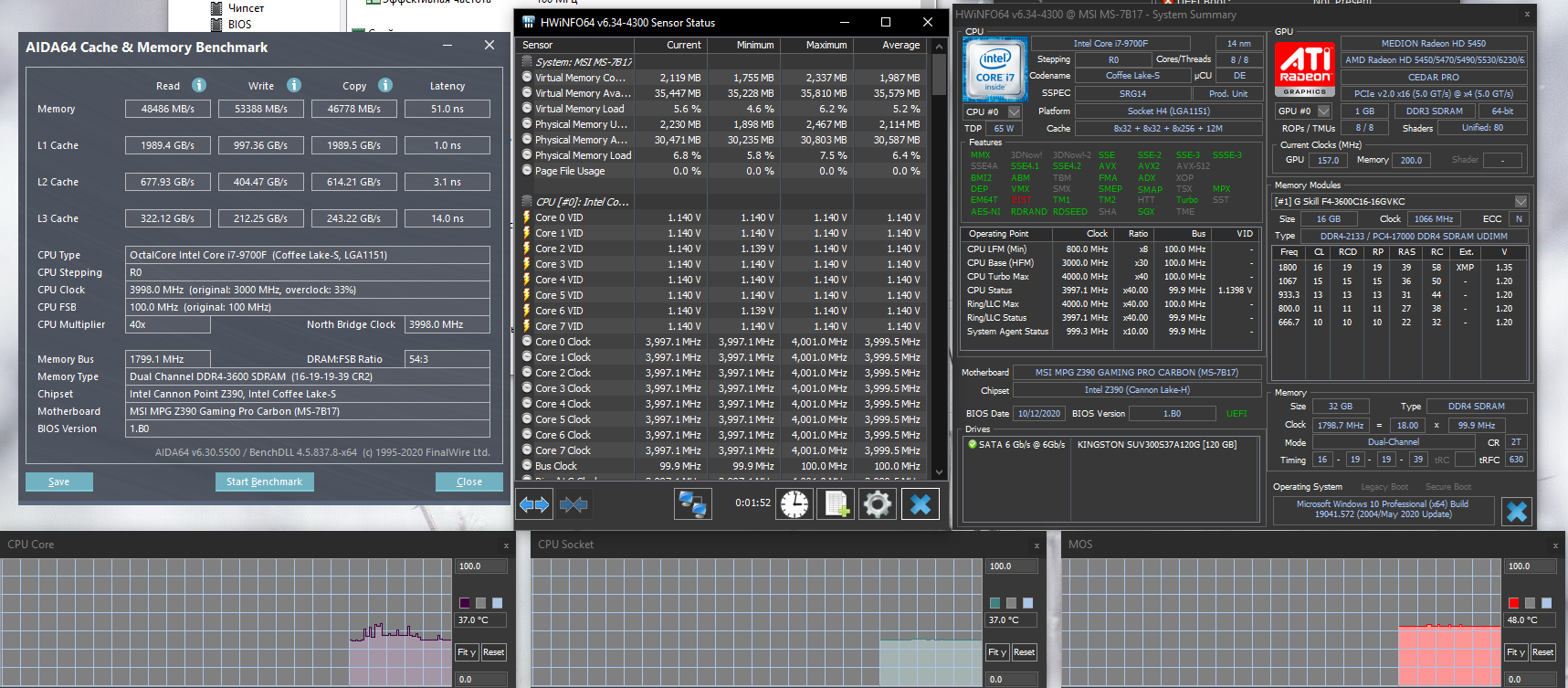Collapse the System: MSI MS-7B17 sensor group
The image size is (1568, 688).
coord(527,62)
